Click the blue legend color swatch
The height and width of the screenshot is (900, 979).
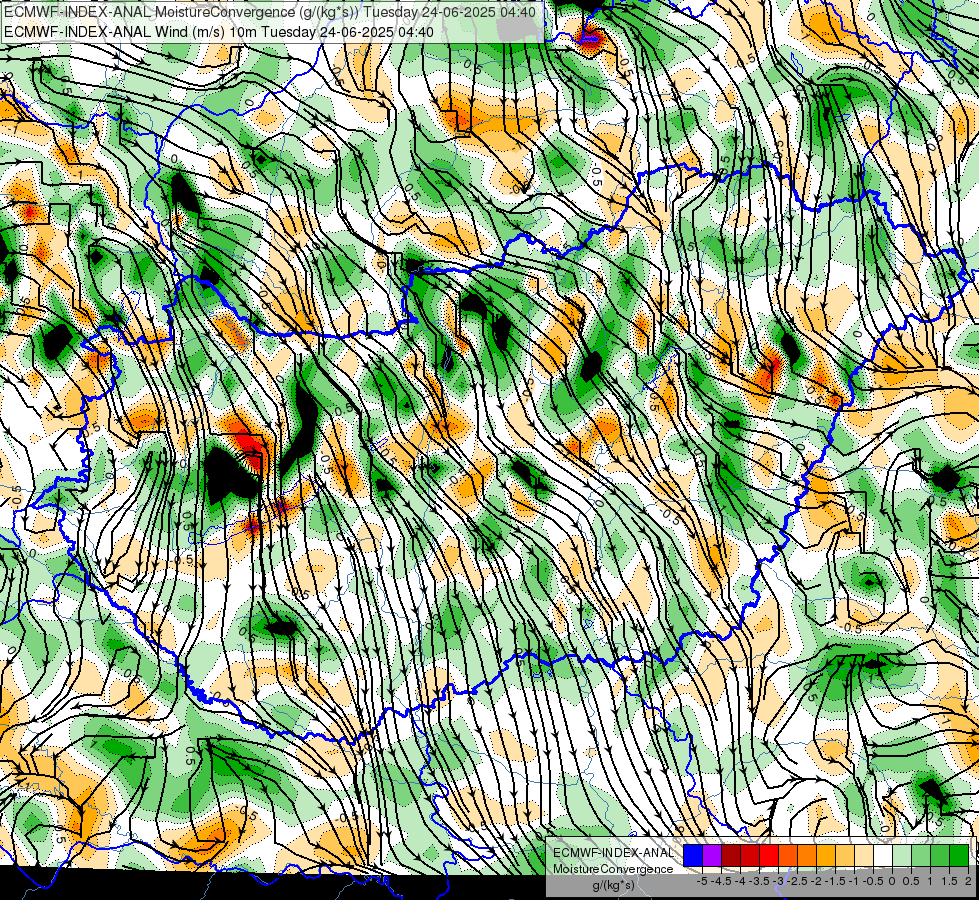tap(693, 856)
